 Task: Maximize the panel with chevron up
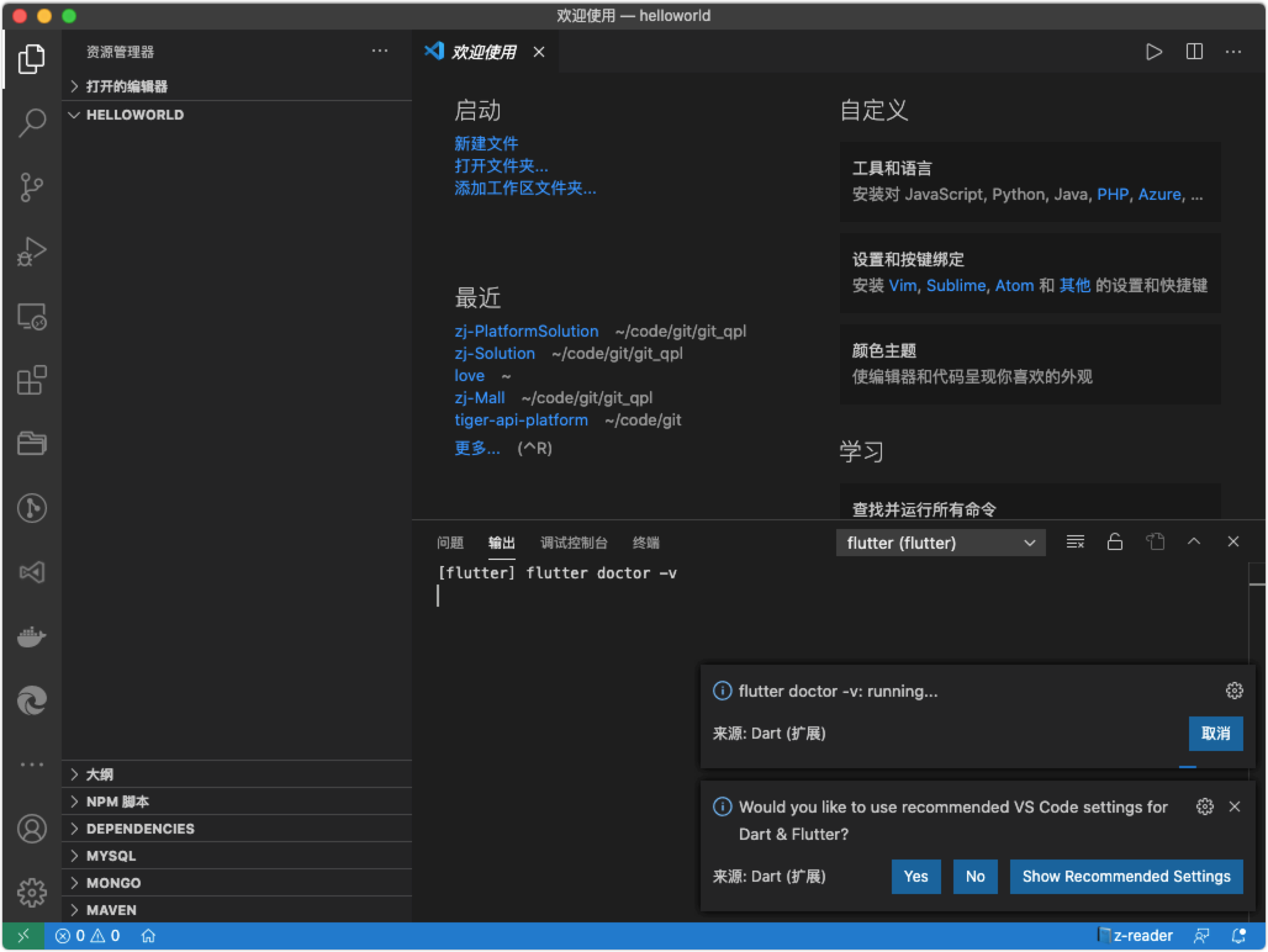point(1194,541)
